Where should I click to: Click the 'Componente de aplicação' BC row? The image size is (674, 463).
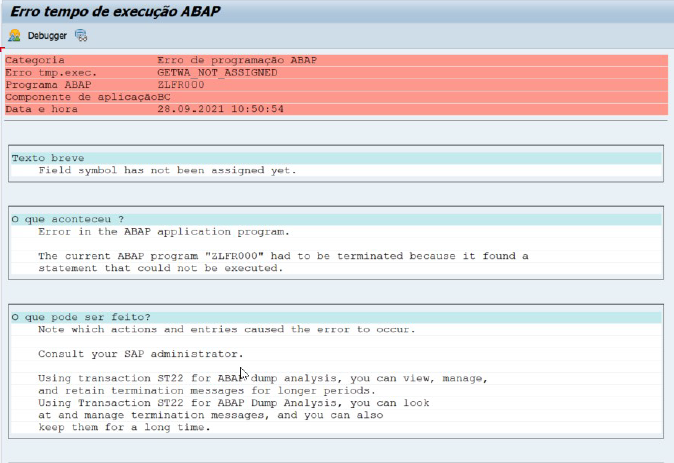click(x=336, y=97)
